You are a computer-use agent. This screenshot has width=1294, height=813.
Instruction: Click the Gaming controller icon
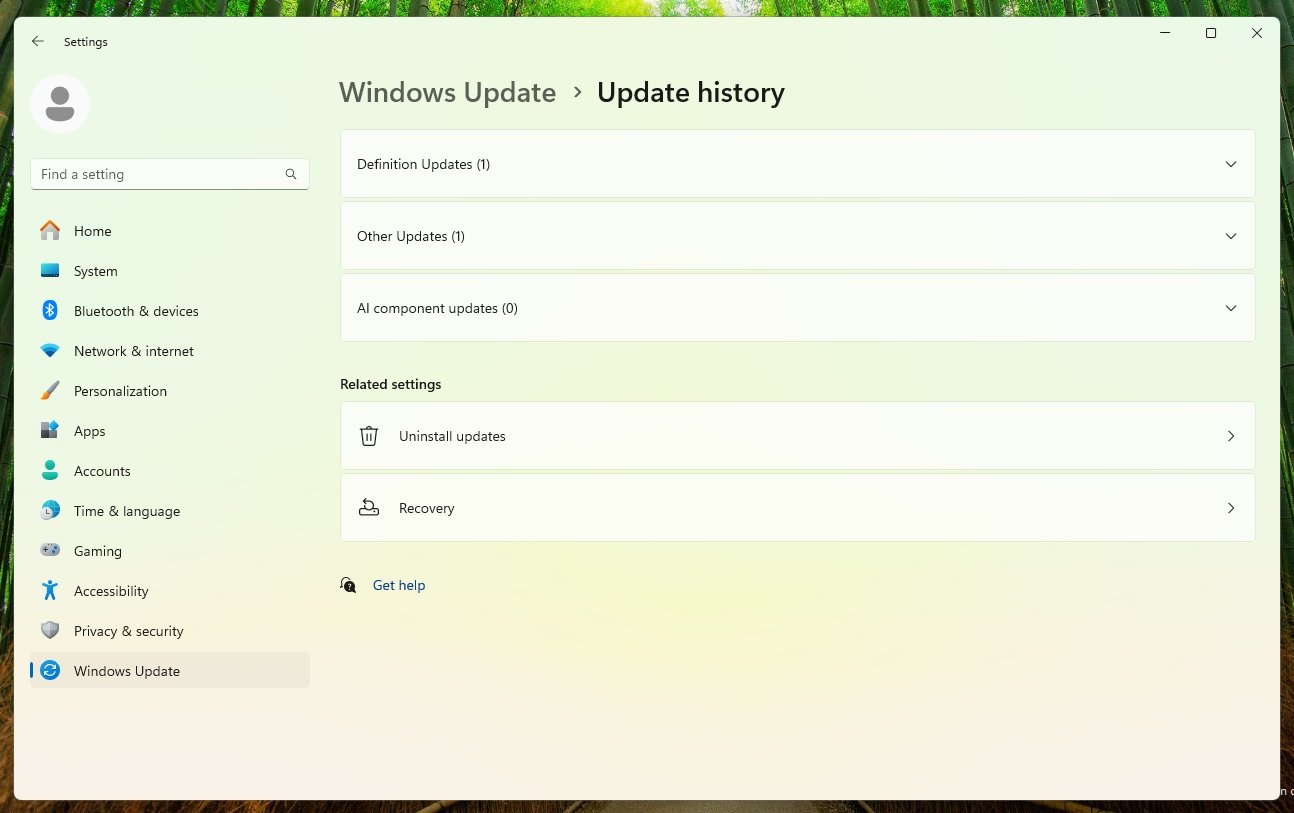pos(50,551)
